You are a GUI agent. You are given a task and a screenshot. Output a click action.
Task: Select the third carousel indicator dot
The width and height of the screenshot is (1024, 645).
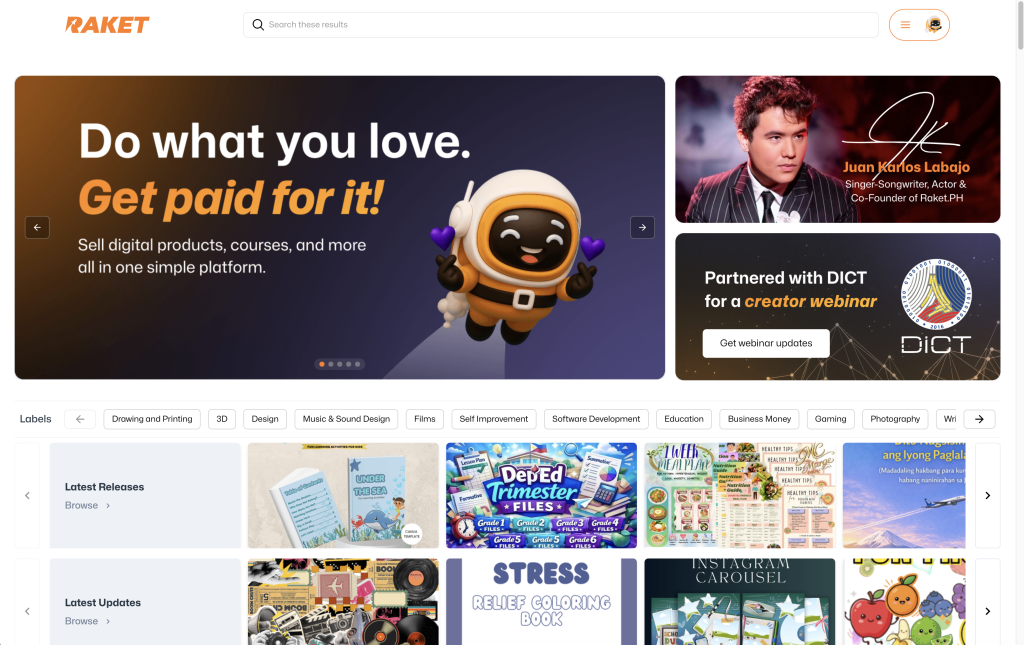click(340, 364)
